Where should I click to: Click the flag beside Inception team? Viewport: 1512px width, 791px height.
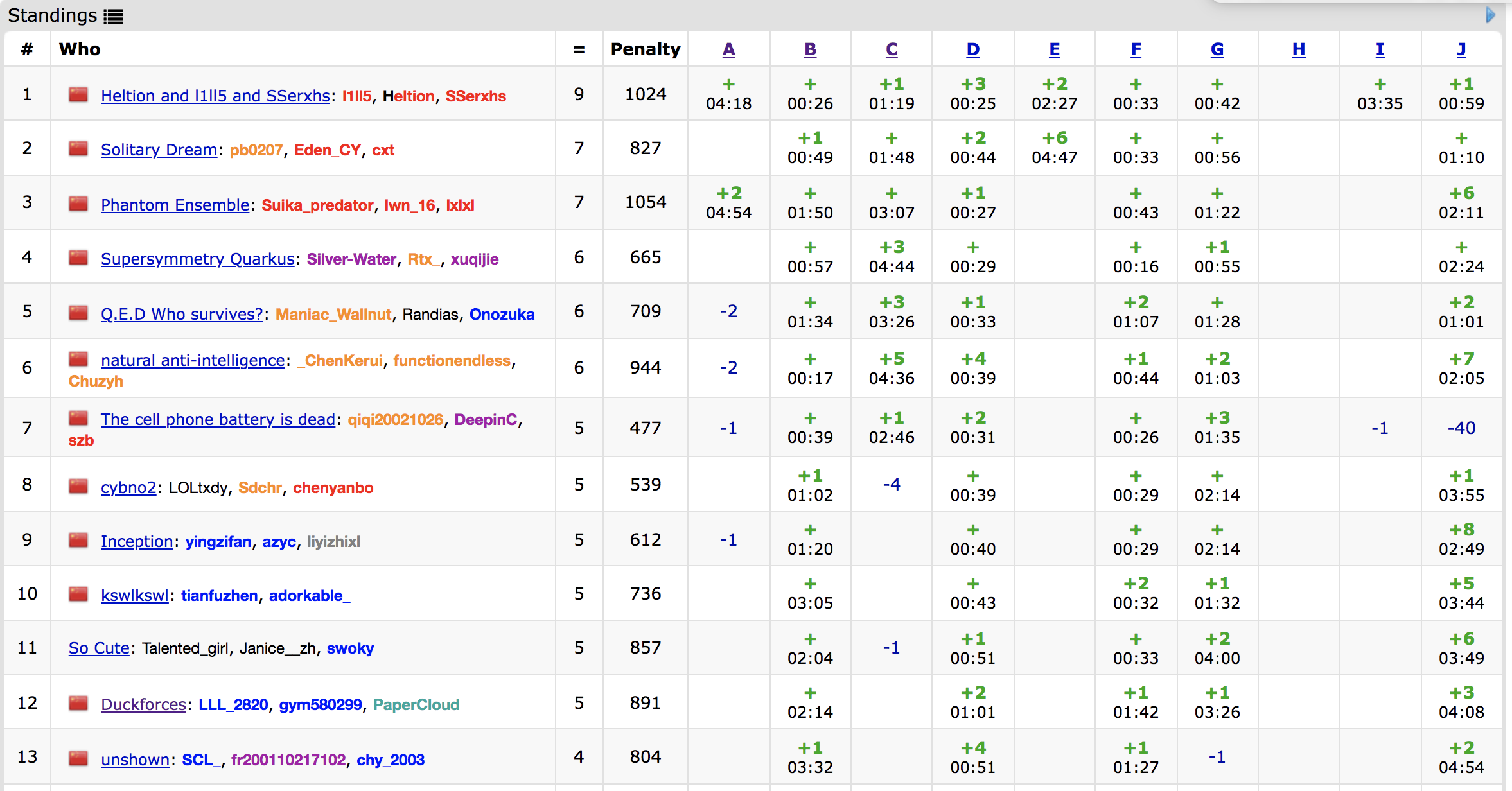[x=78, y=541]
